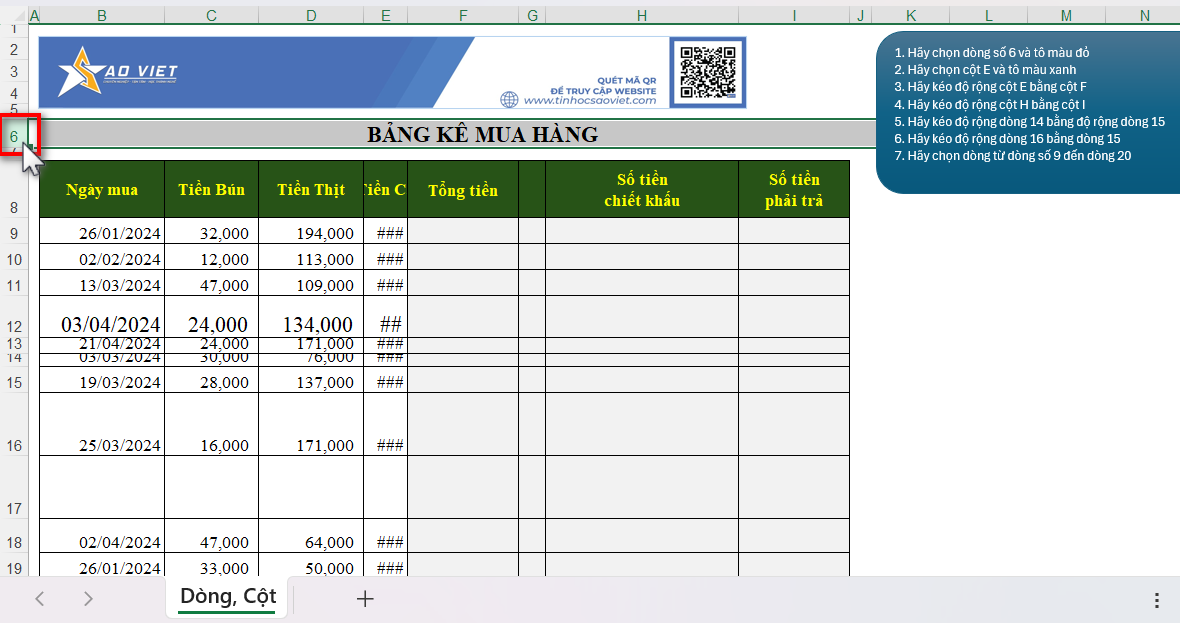The width and height of the screenshot is (1180, 623).
Task: Open the www.tinhocsaoviet.com website link
Action: [x=590, y=100]
